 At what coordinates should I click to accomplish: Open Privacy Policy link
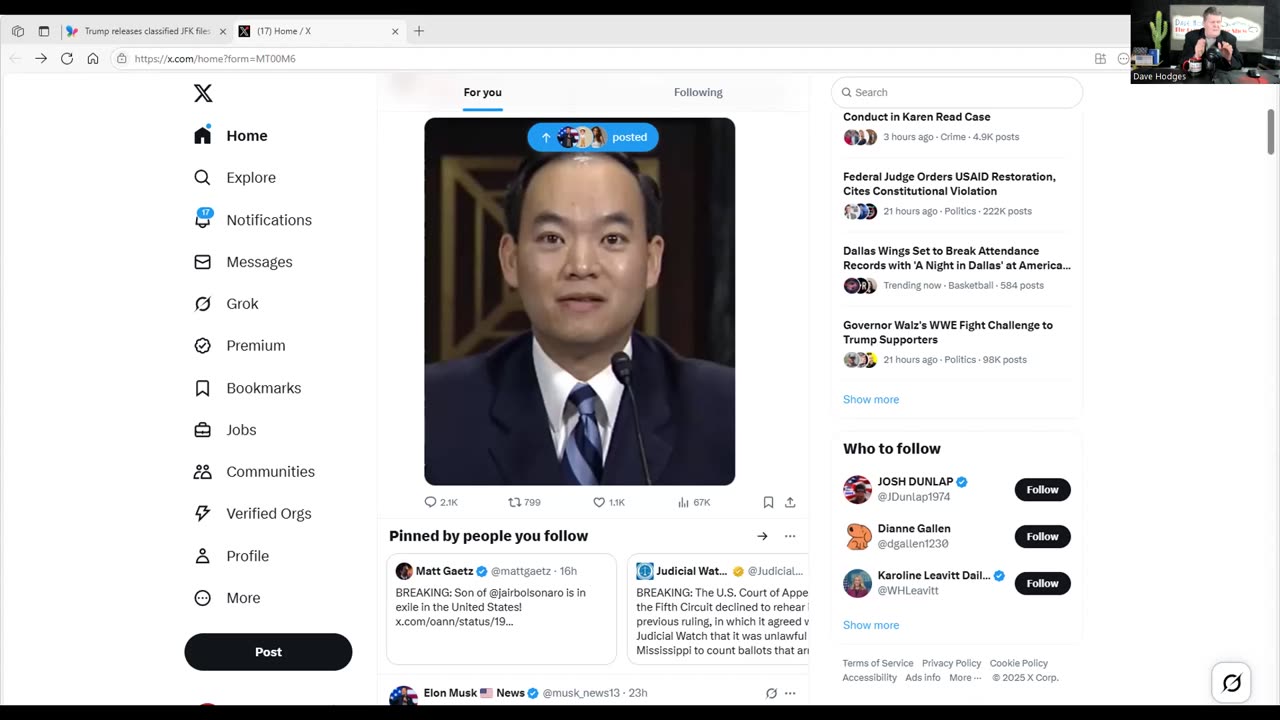click(951, 663)
